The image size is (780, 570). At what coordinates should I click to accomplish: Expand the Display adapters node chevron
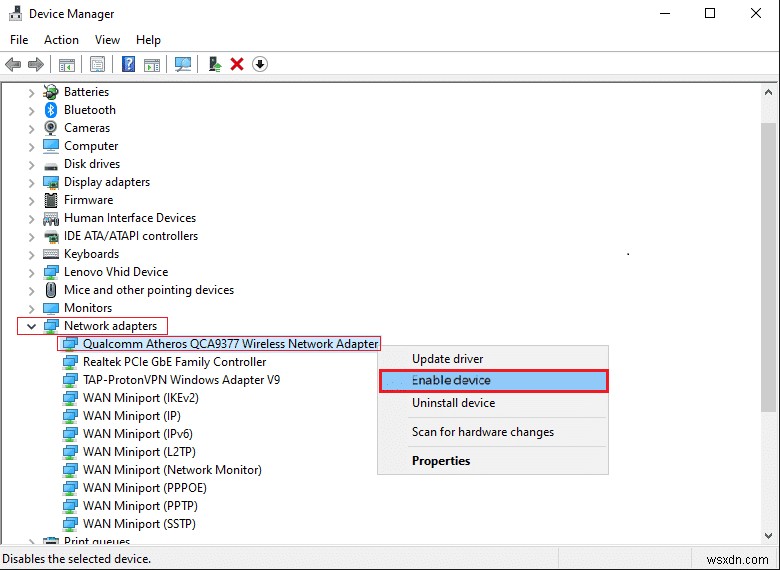tap(31, 182)
